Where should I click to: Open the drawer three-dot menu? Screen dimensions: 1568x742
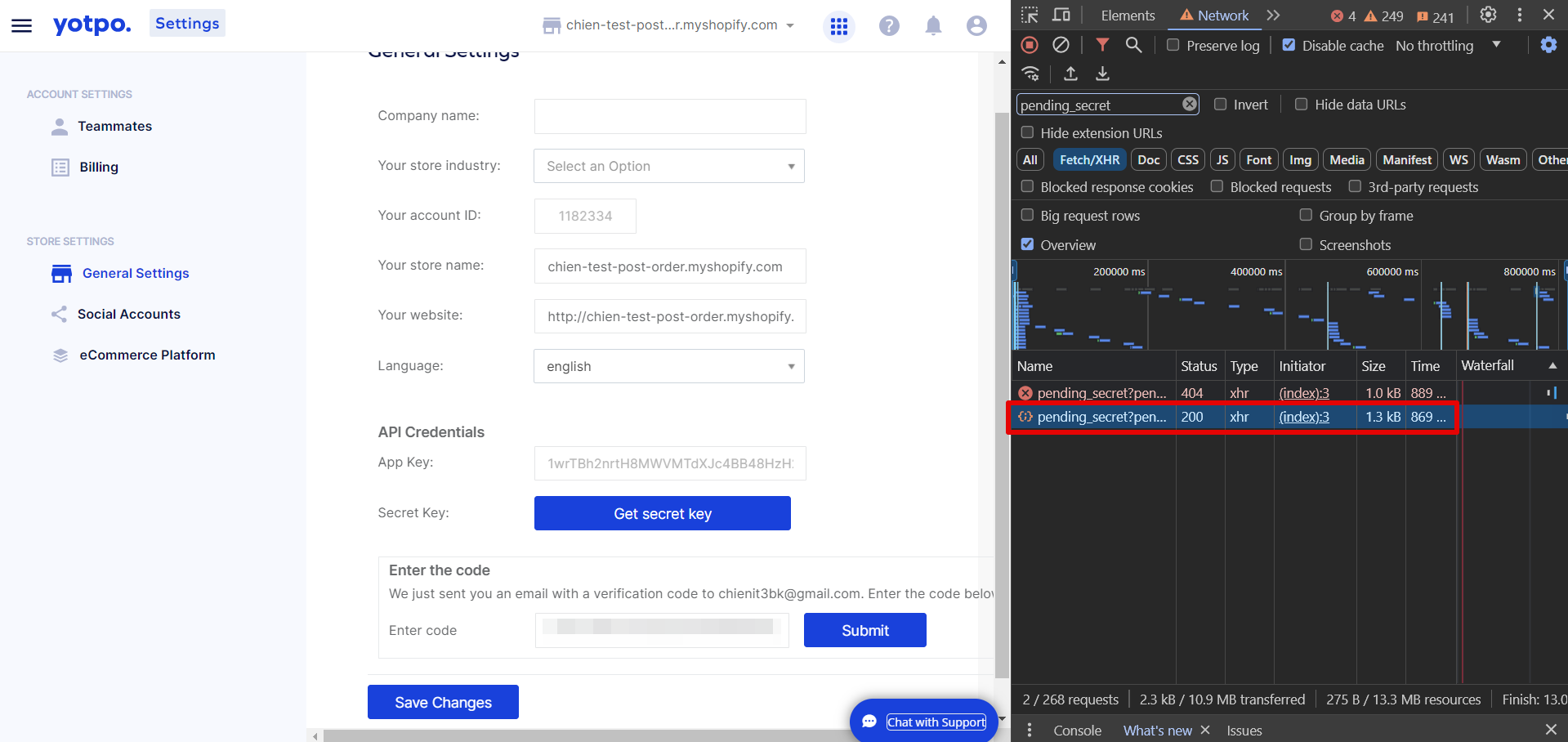[x=1029, y=730]
